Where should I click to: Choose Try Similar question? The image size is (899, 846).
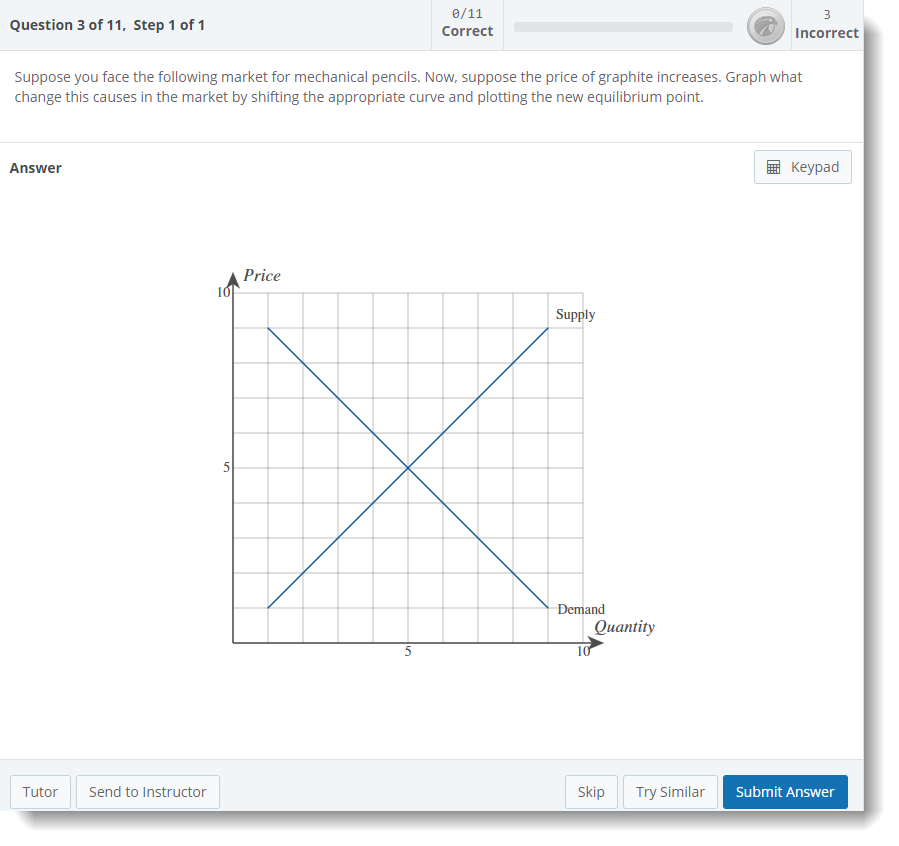[670, 792]
